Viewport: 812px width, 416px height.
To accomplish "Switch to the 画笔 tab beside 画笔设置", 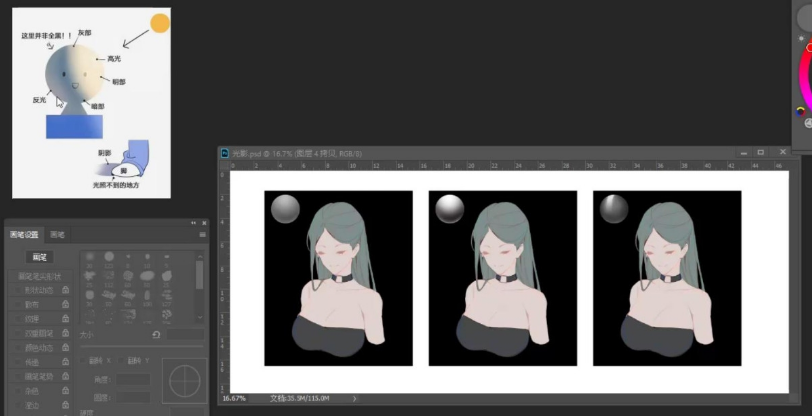I will [x=59, y=234].
